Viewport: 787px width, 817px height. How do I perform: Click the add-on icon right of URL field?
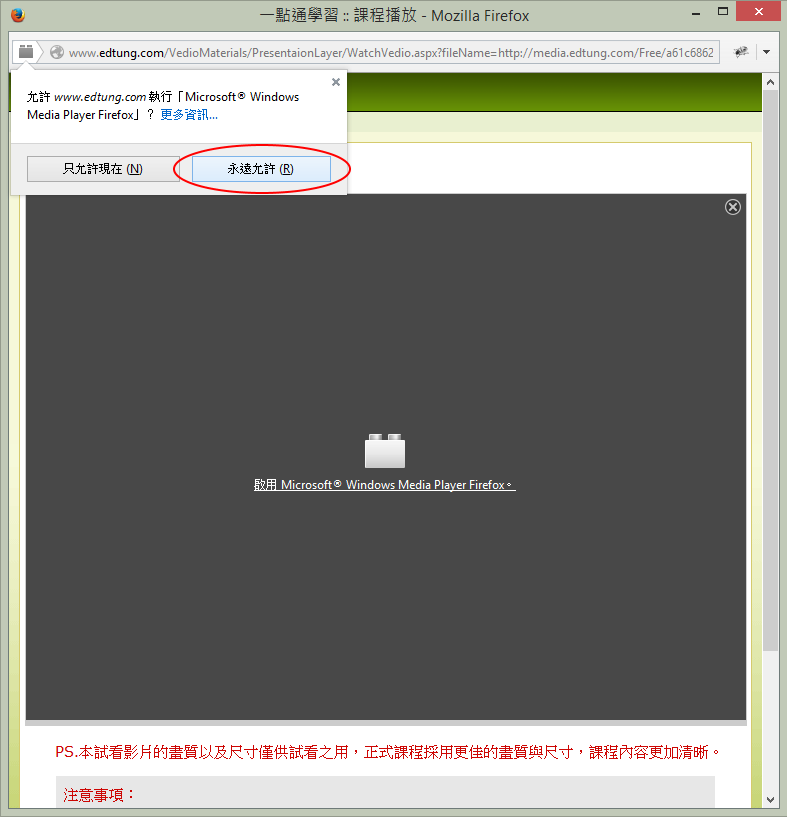point(742,52)
